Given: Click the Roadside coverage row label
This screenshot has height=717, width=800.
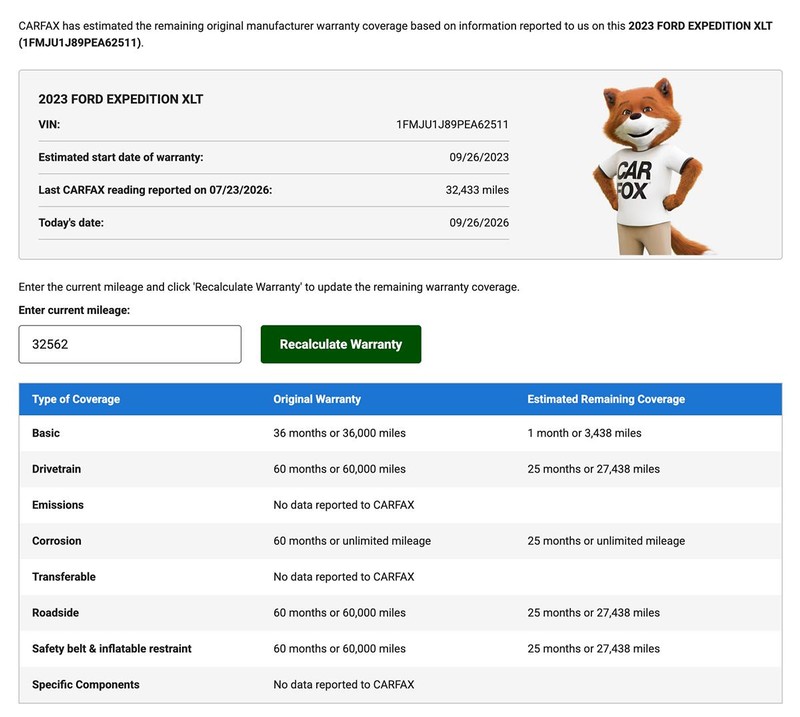Looking at the screenshot, I should click(x=56, y=612).
